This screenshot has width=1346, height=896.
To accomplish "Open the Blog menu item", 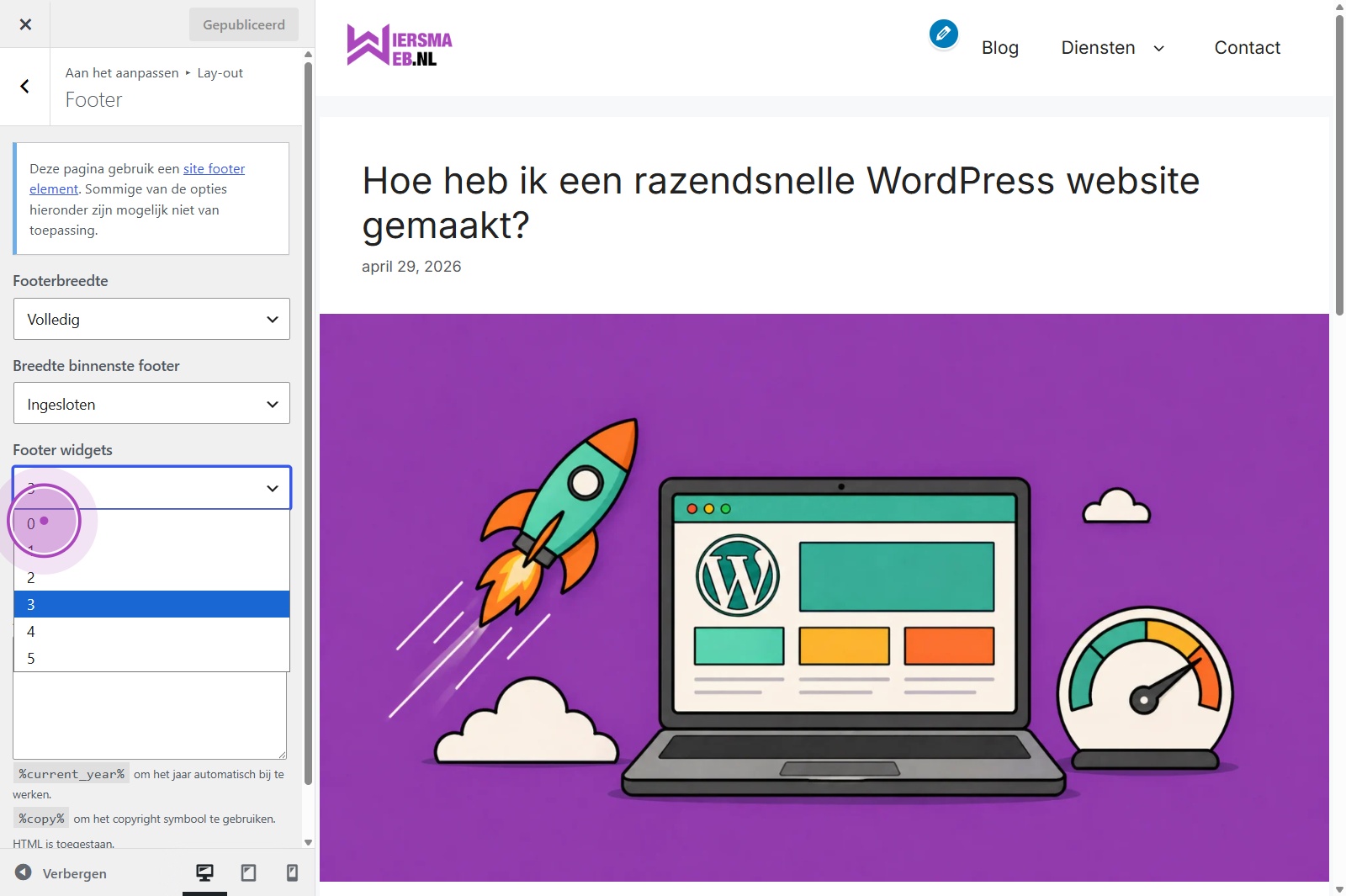I will coord(1000,48).
